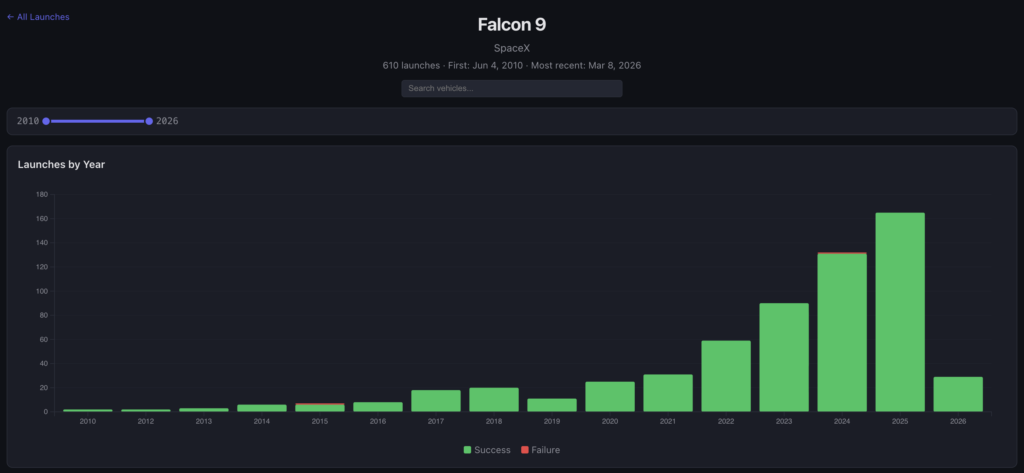Screen dimensions: 1024x473
Task: Pick the 2020 bar in Launches by Year
Action: (610, 397)
